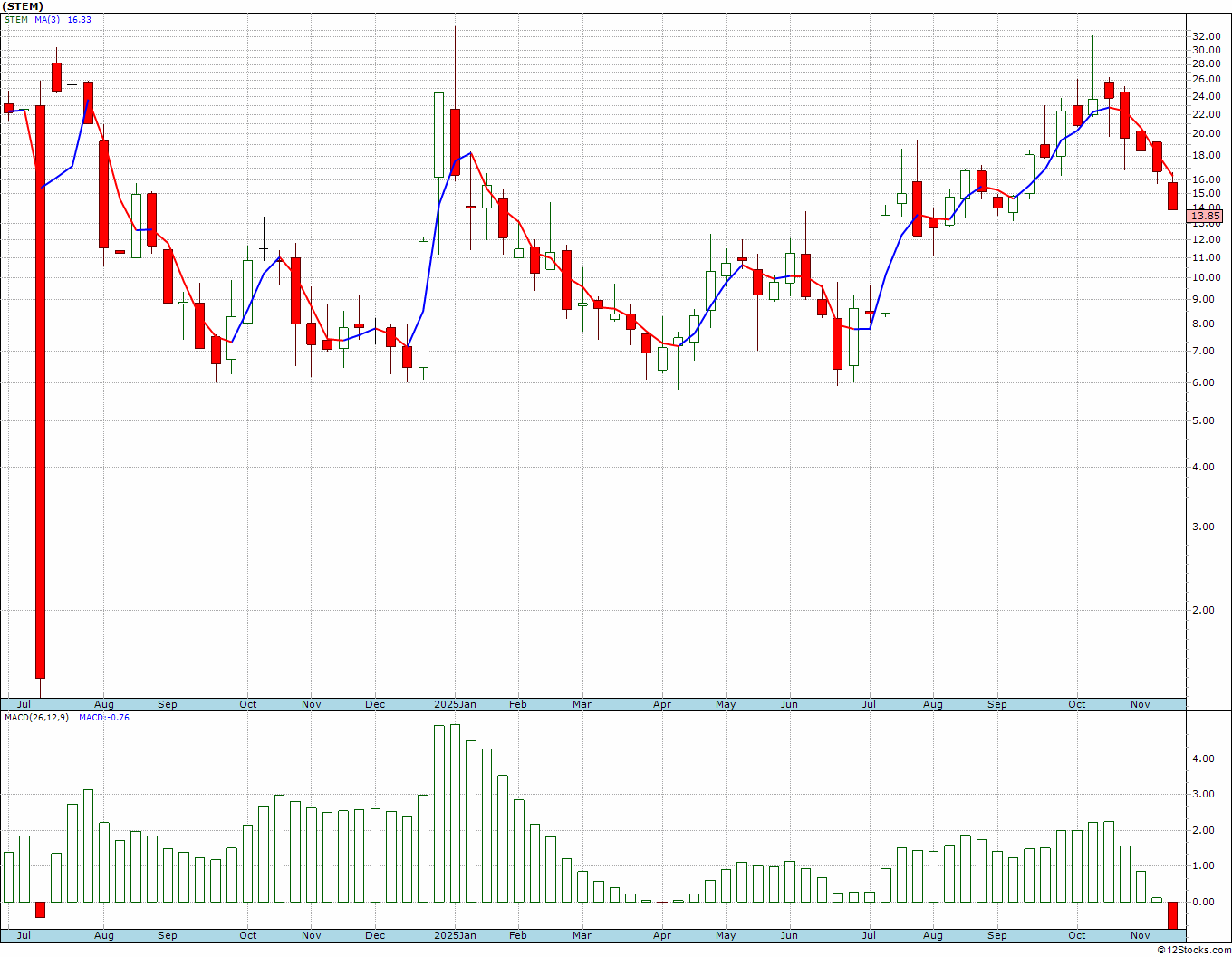This screenshot has height=957, width=1232.
Task: Select the 12.00 price axis label
Action: (1206, 239)
